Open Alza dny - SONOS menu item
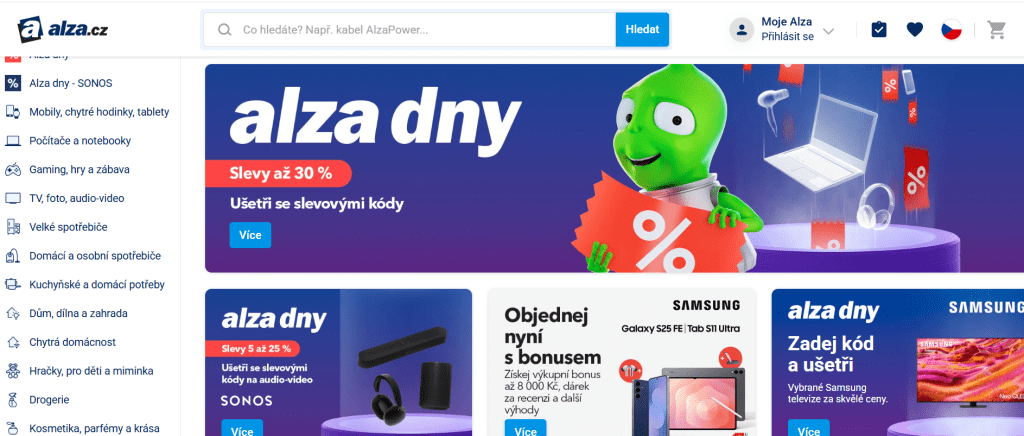 (x=71, y=84)
